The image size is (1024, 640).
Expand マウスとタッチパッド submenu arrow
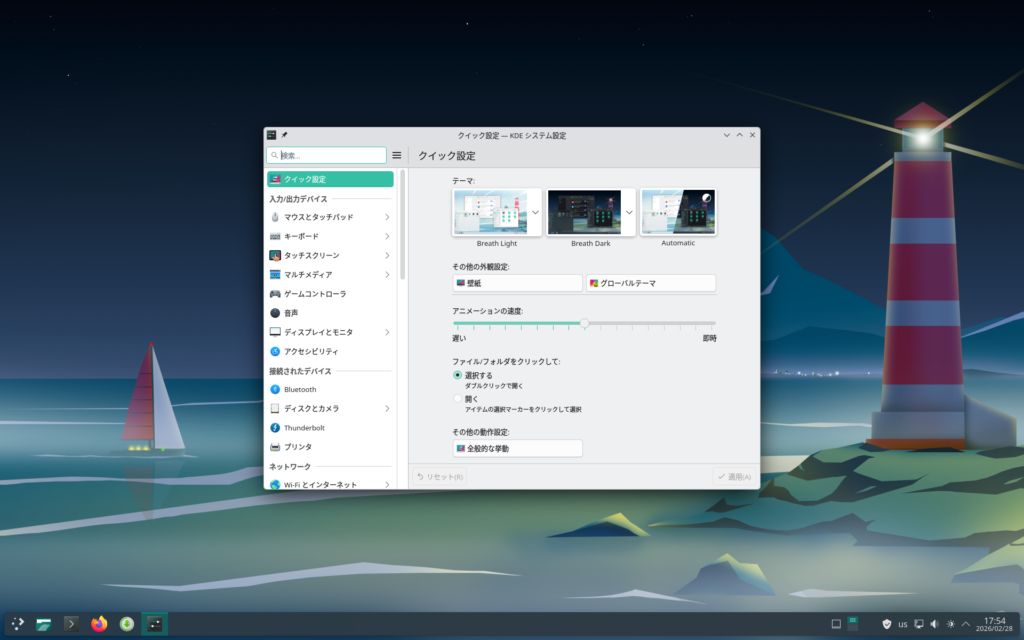[x=387, y=217]
